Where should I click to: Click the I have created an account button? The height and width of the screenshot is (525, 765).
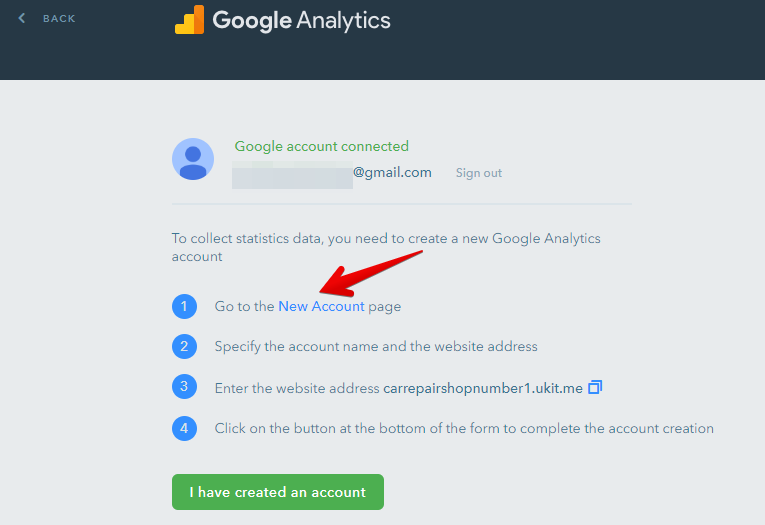tap(278, 492)
